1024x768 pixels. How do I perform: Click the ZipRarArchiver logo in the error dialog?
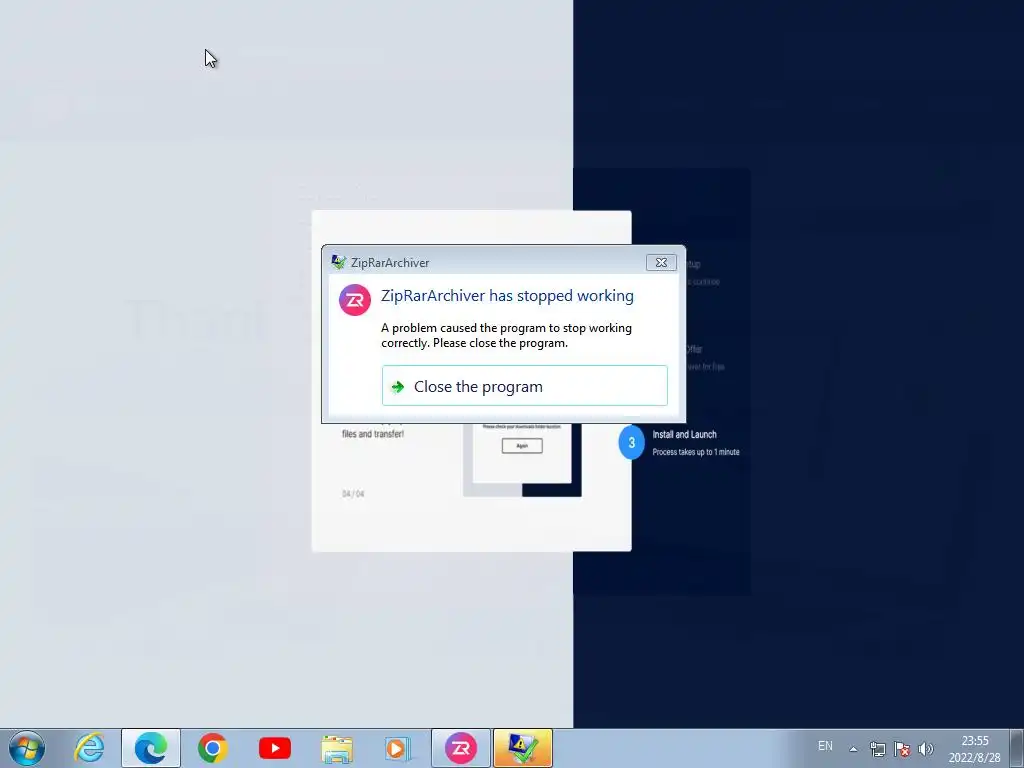point(355,300)
